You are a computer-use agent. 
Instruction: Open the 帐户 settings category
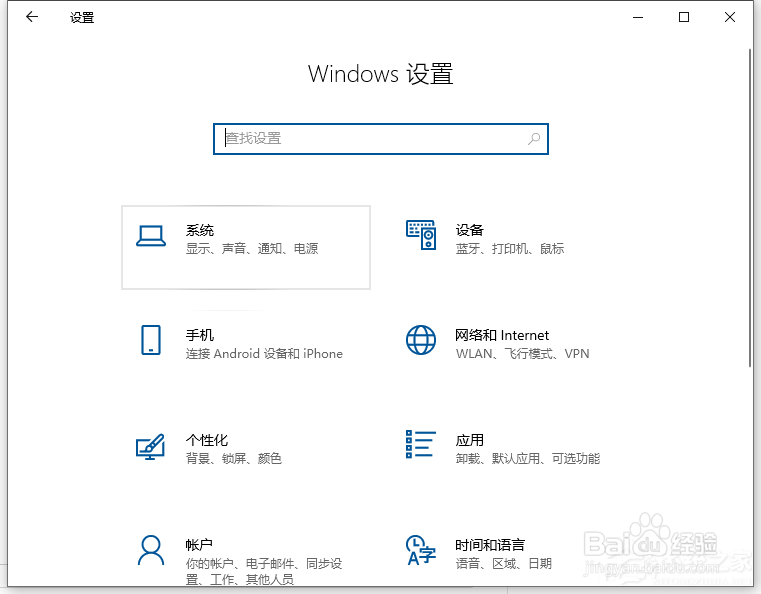coord(246,553)
